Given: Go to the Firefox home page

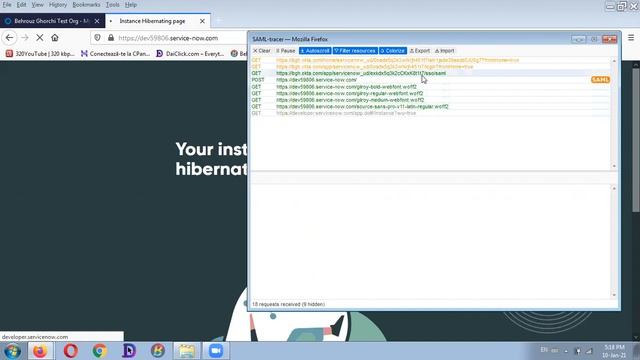Looking at the screenshot, I should point(55,38).
